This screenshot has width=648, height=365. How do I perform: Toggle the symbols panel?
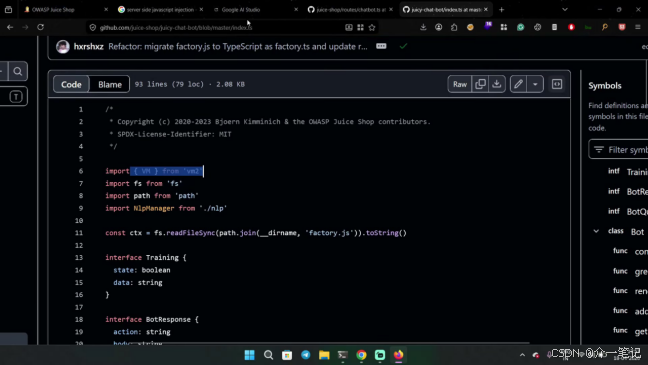click(x=557, y=84)
